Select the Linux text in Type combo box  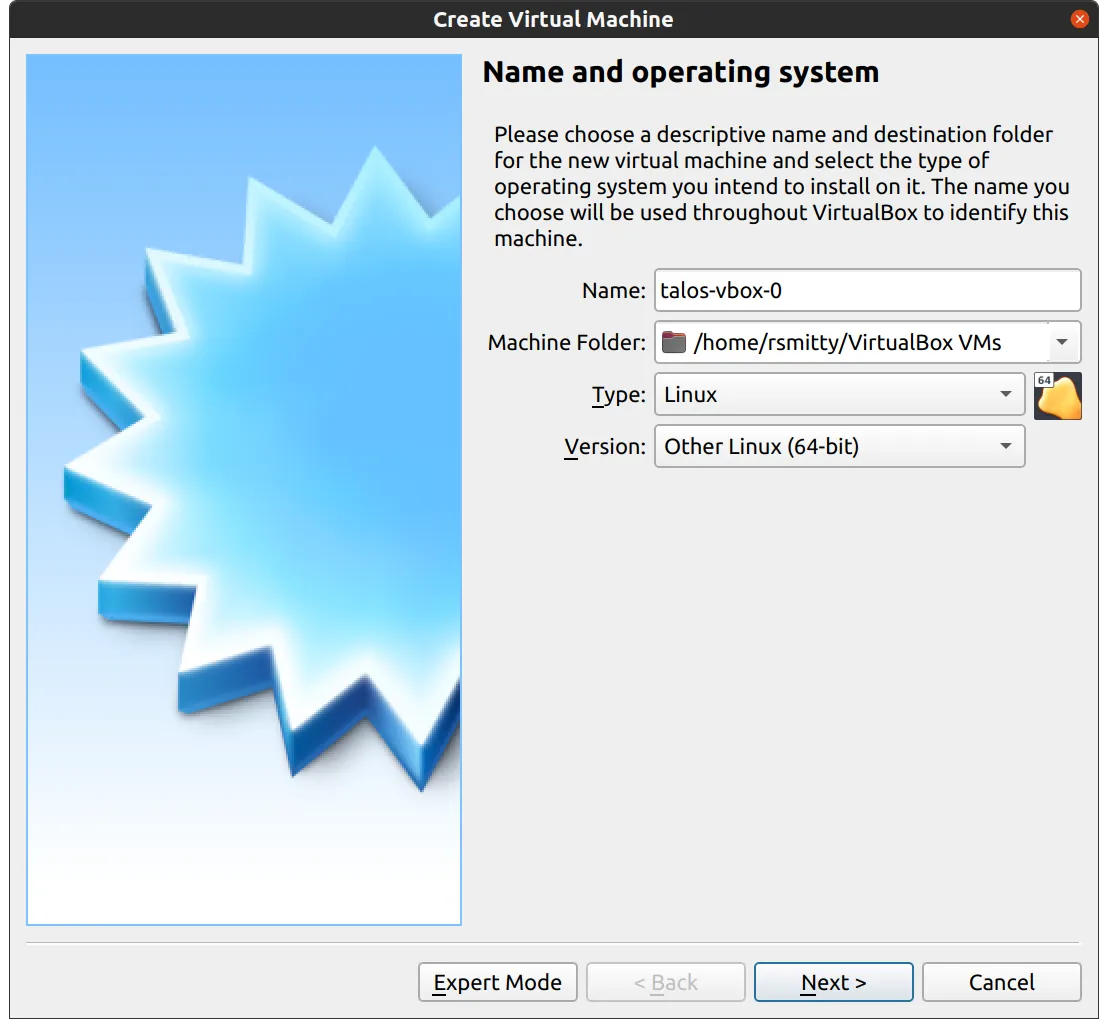[x=691, y=395]
